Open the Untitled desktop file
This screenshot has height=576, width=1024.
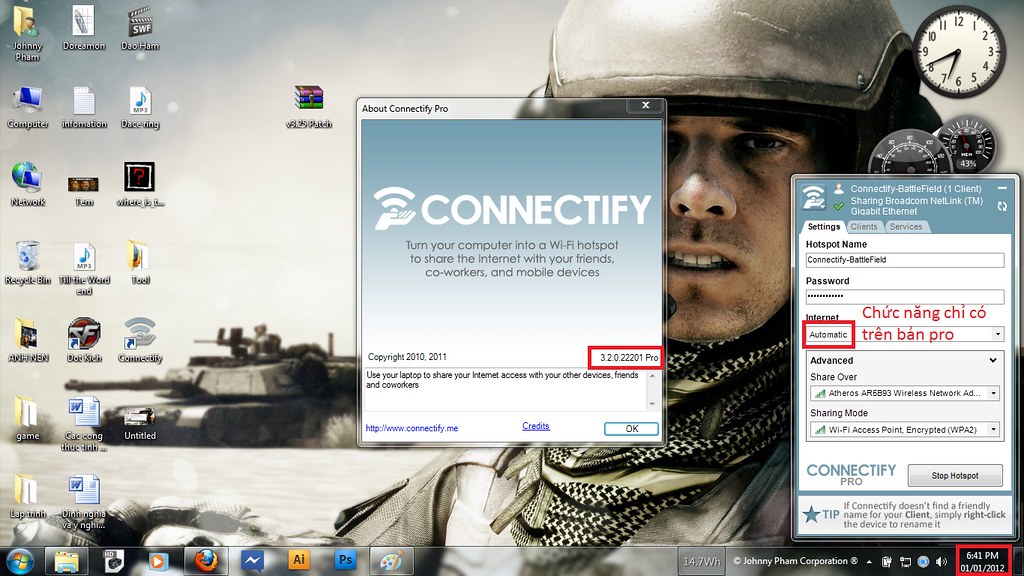[140, 423]
